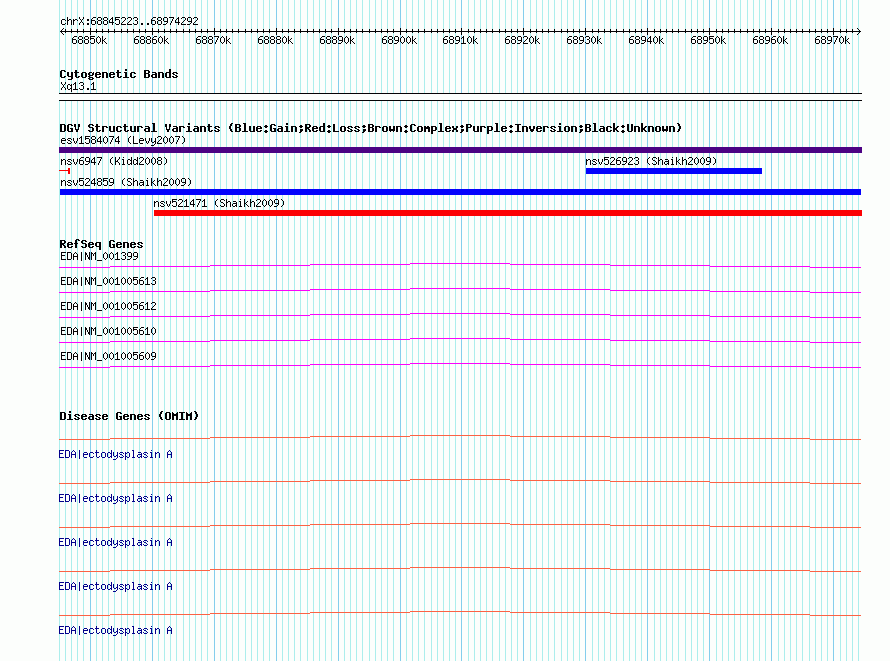The height and width of the screenshot is (661, 890).
Task: Select the short blue nsv526923 gain bar
Action: click(674, 171)
